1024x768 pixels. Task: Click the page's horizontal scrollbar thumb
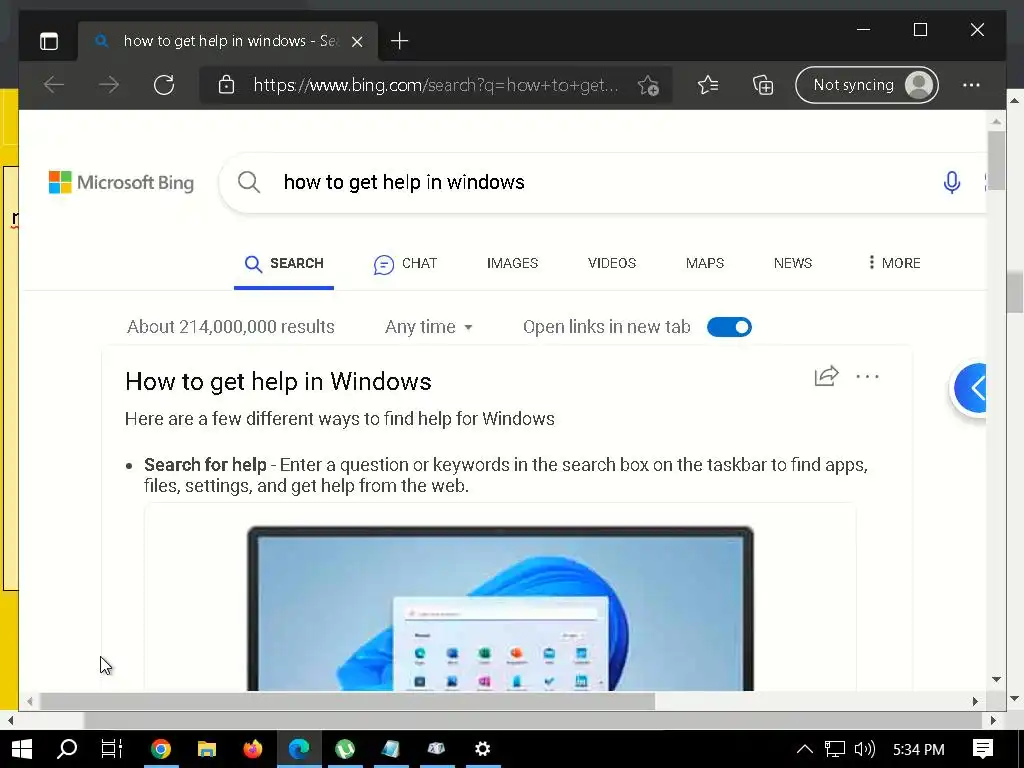[x=347, y=701]
